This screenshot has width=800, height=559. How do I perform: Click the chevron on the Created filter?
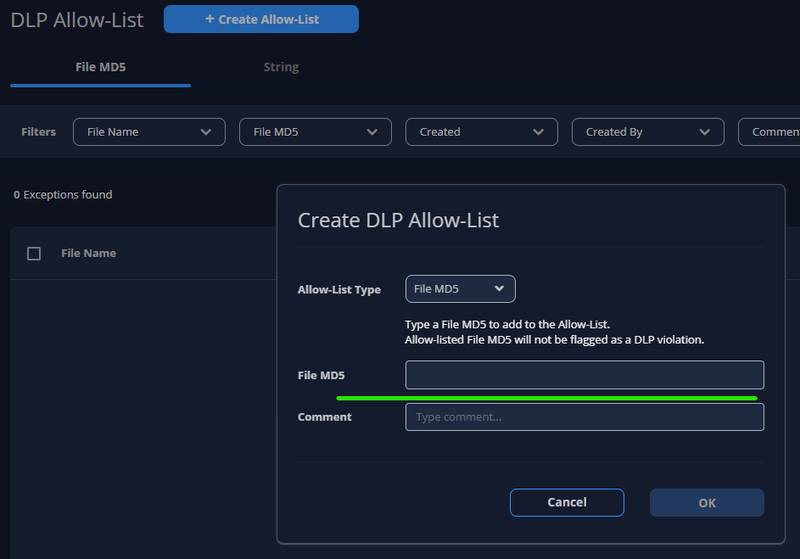click(539, 132)
